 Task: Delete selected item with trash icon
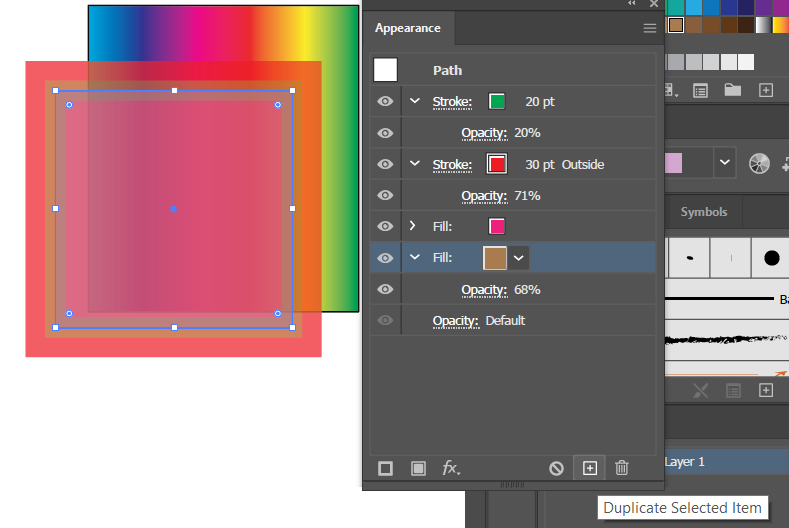point(622,468)
